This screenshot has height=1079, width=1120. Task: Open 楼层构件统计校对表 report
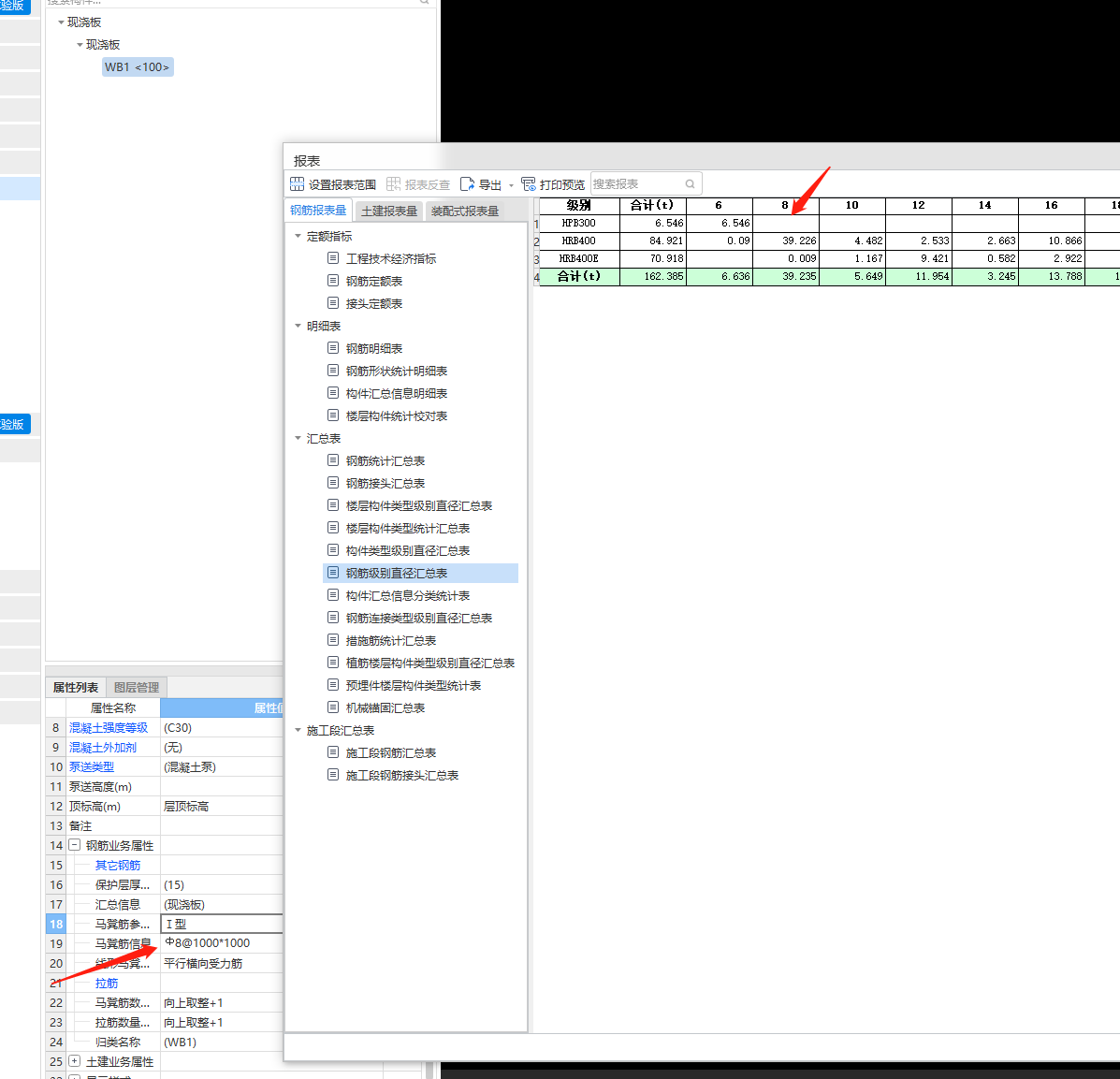[x=397, y=416]
